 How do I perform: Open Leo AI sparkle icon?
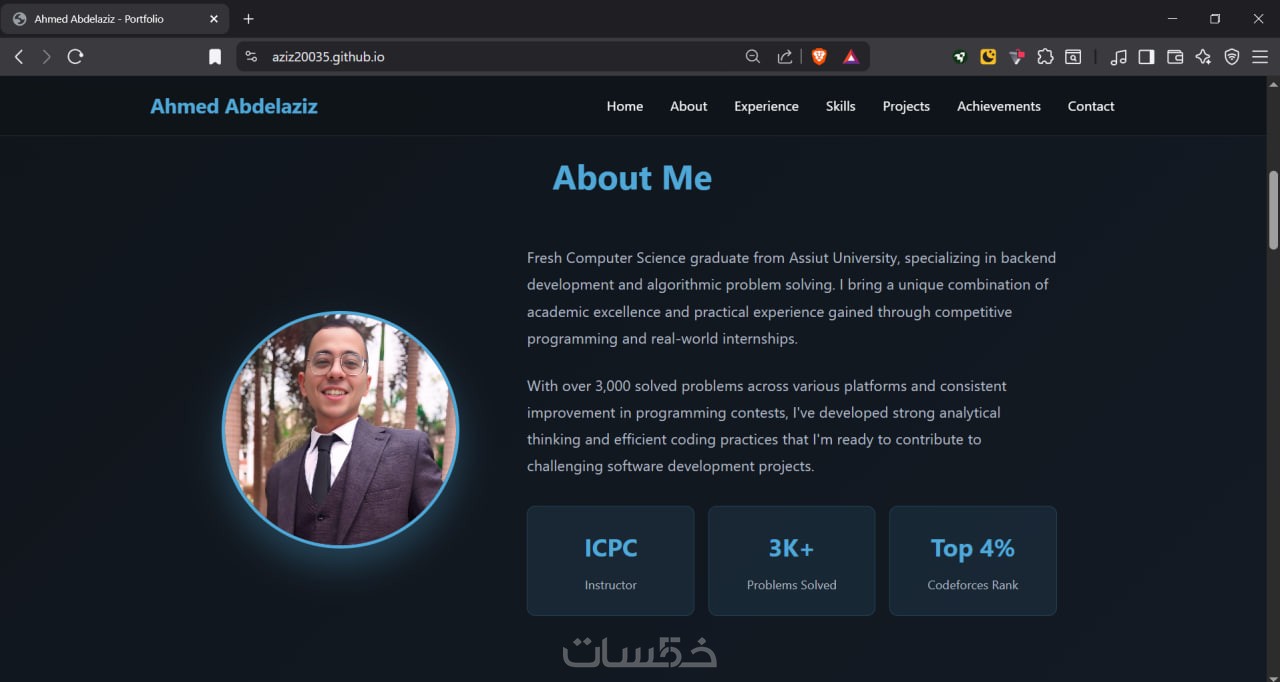point(1203,57)
